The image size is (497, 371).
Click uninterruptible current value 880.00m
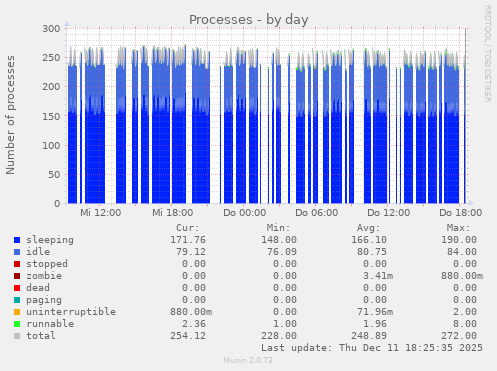coord(191,312)
